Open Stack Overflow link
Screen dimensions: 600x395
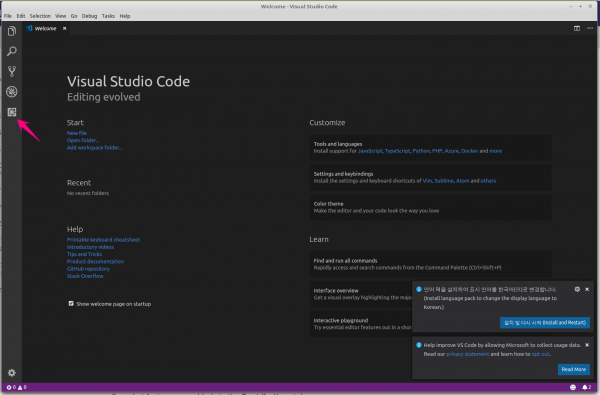(85, 276)
